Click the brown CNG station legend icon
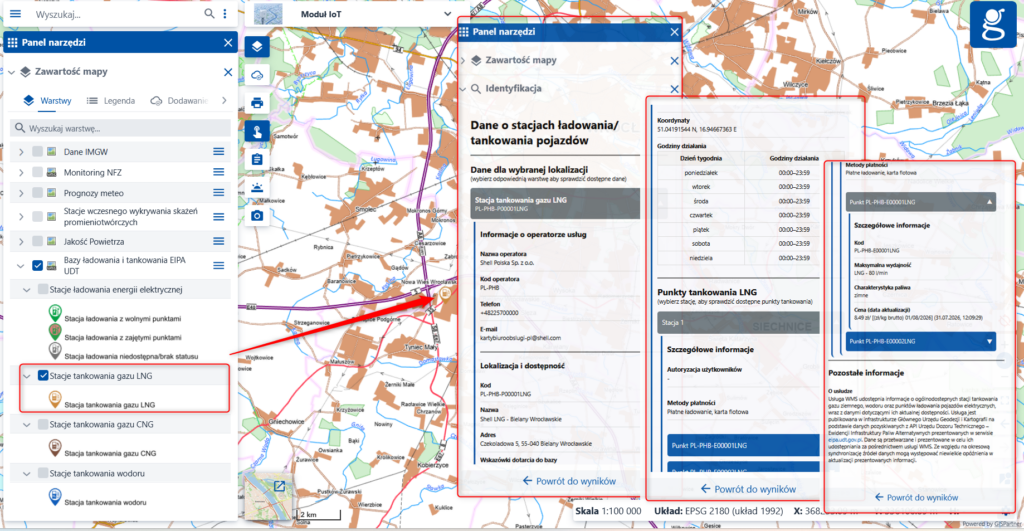 coord(55,448)
